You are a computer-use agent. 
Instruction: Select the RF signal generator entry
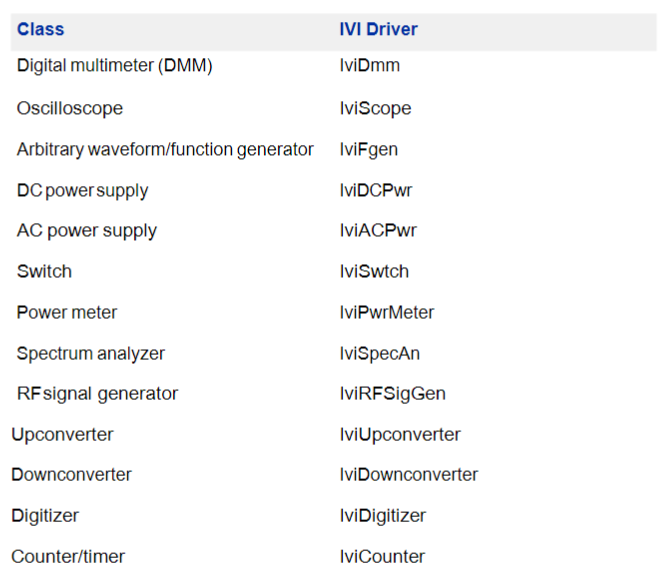tap(98, 394)
